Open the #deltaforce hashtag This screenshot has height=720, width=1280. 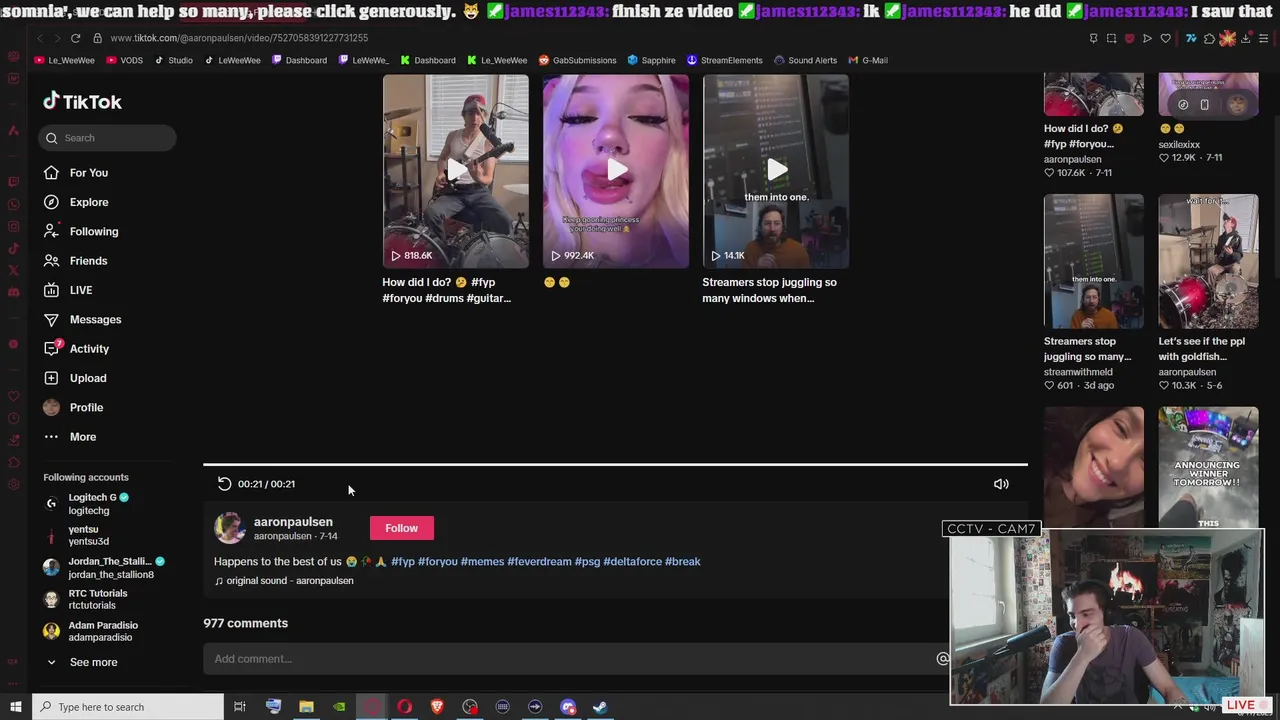632,562
